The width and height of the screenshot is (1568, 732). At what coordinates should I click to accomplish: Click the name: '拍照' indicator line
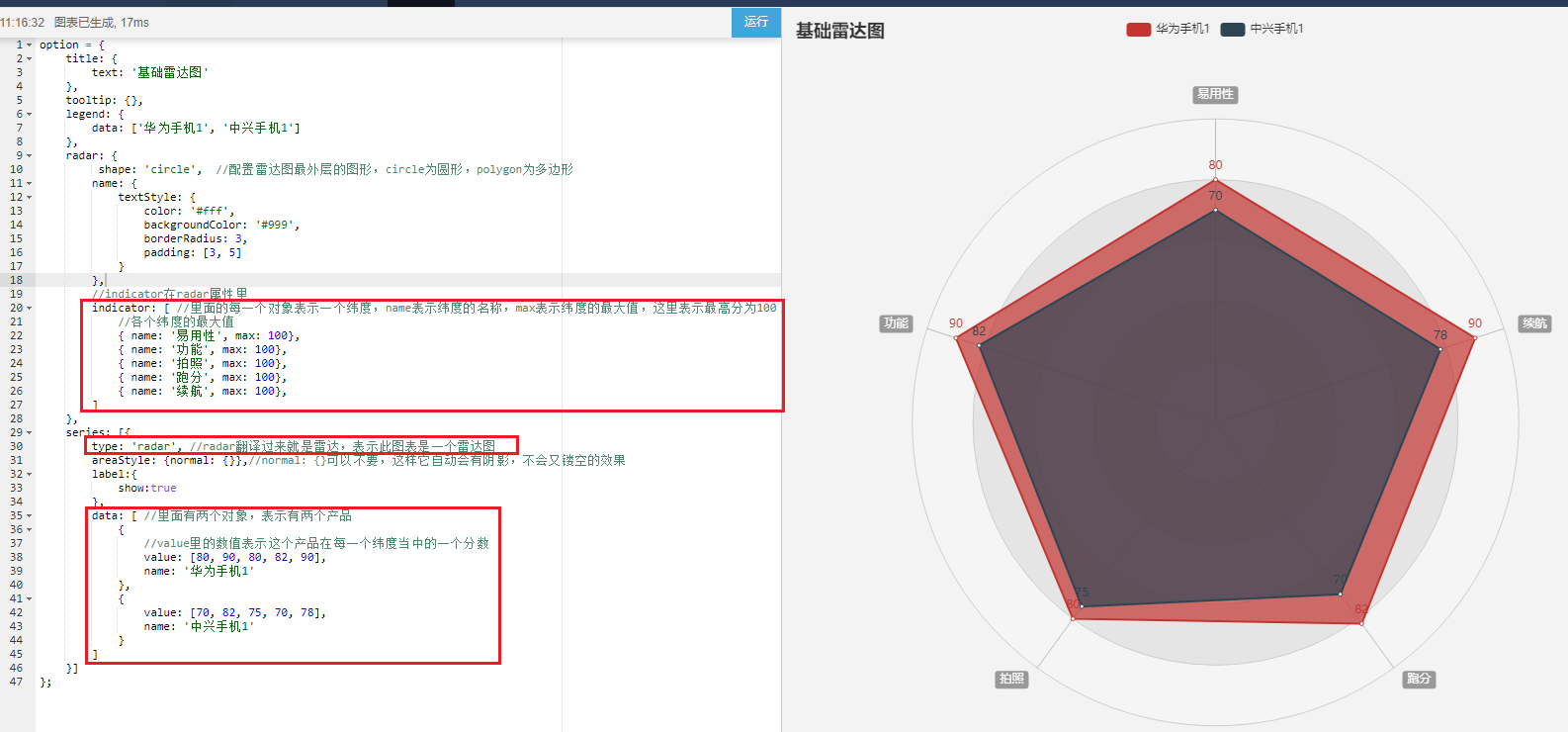(203, 364)
